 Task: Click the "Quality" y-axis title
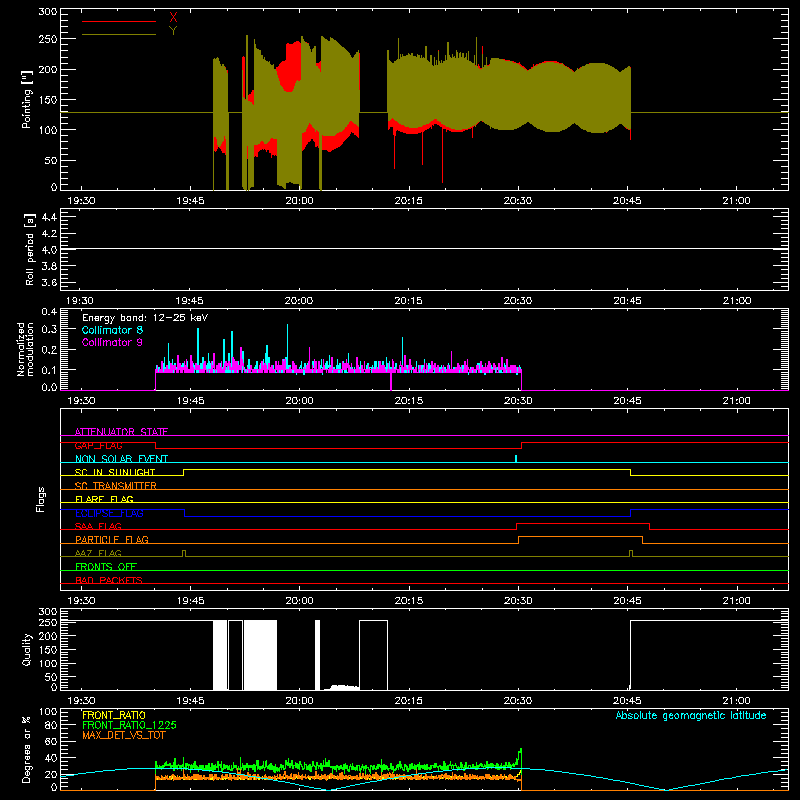[x=27, y=649]
